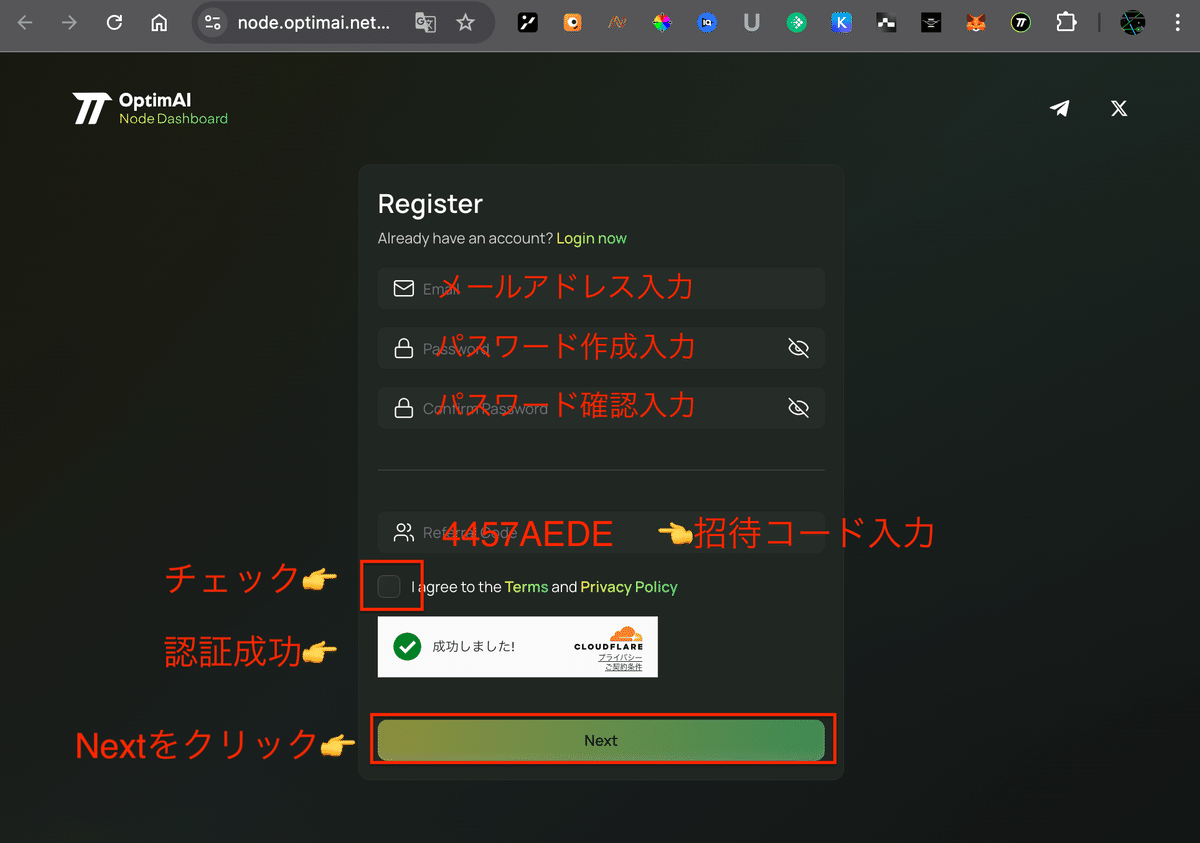Check the Terms and Privacy Policy agreement box

click(x=390, y=586)
